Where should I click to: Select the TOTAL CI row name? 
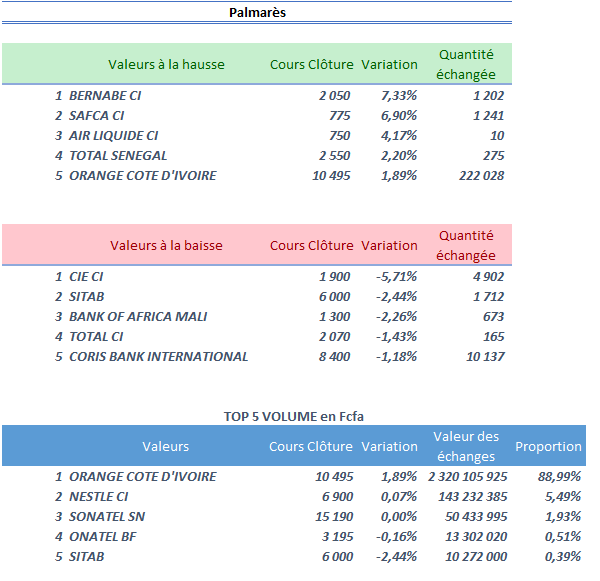click(96, 336)
